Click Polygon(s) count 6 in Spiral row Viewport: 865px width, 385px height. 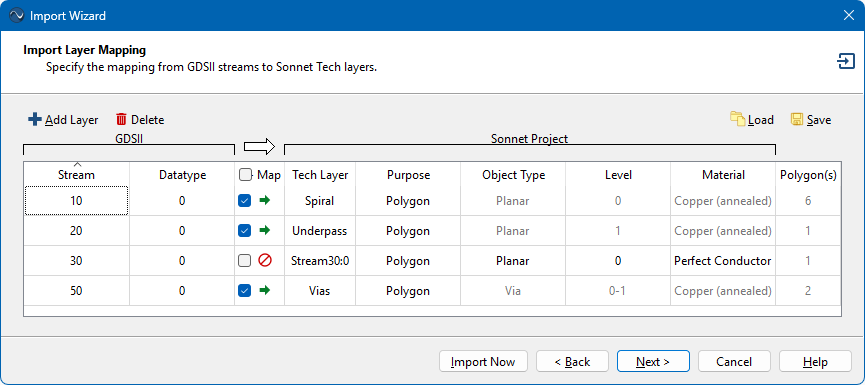pyautogui.click(x=808, y=201)
